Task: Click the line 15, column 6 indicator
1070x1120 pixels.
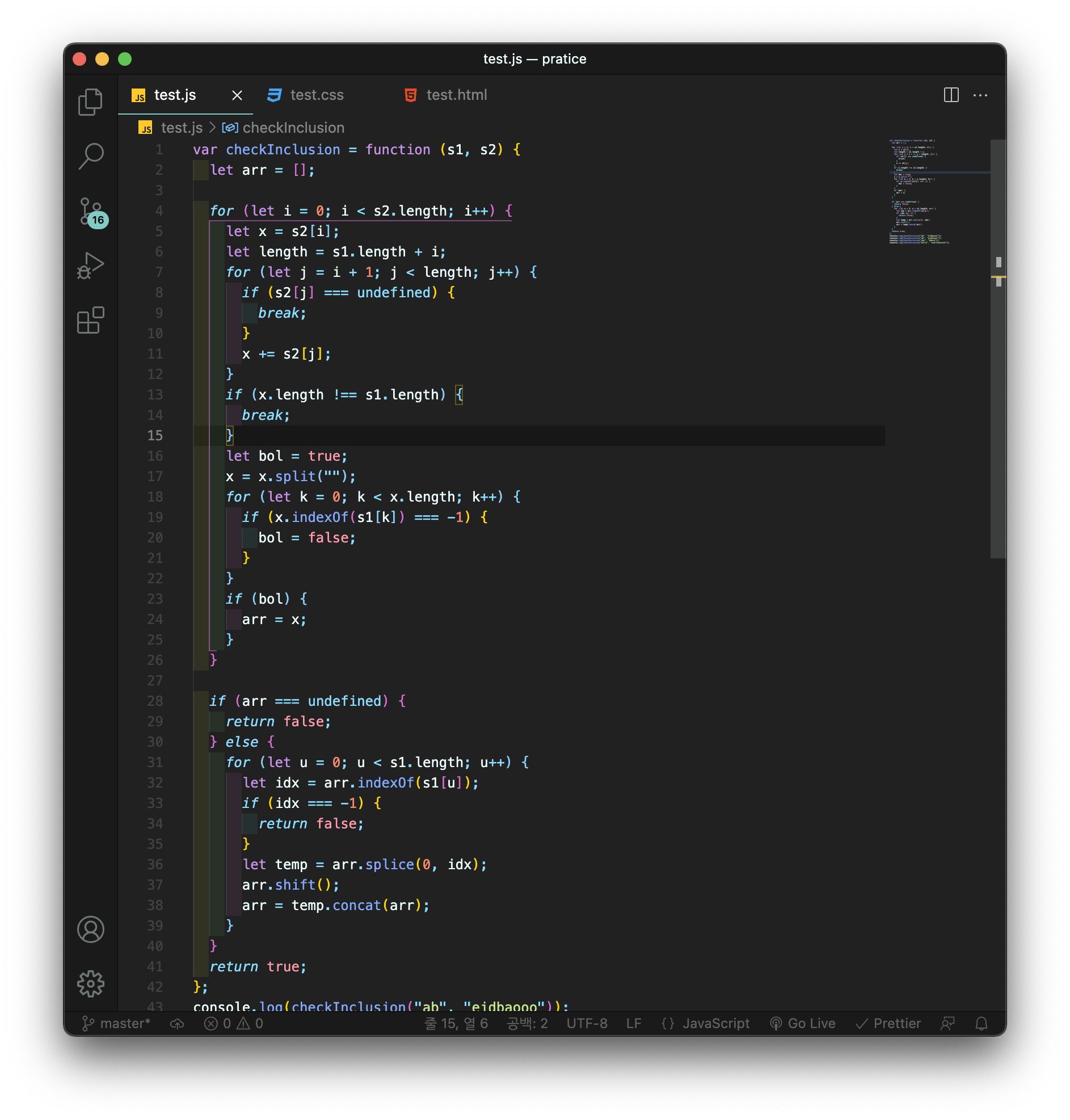Action: click(456, 1023)
